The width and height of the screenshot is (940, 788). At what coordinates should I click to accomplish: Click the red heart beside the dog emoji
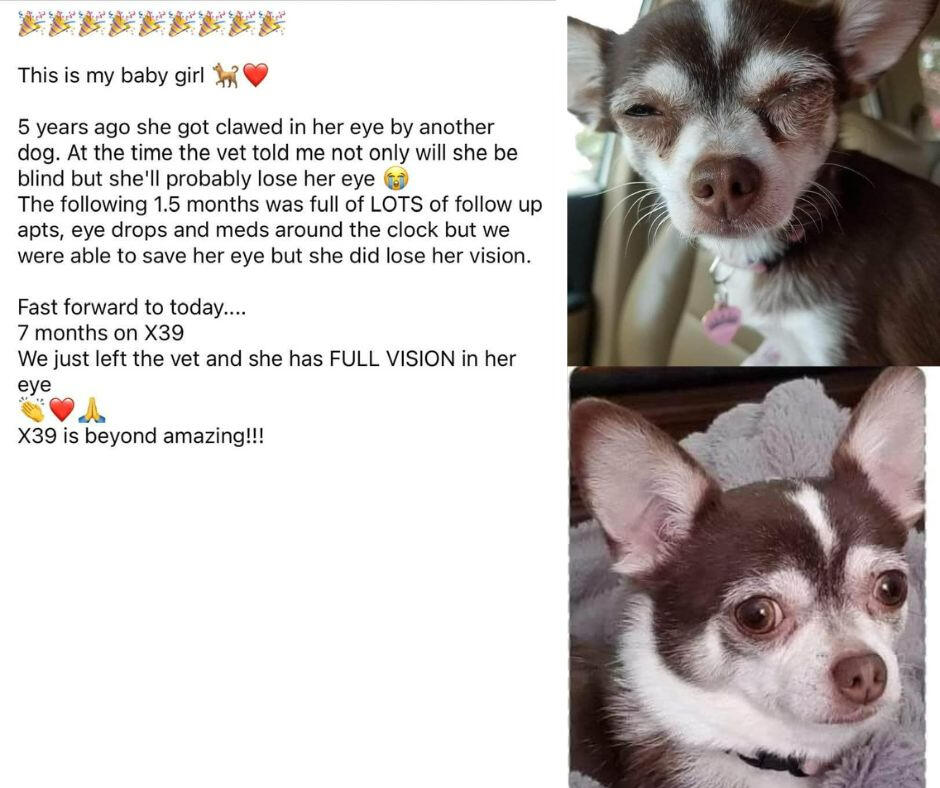tap(255, 76)
